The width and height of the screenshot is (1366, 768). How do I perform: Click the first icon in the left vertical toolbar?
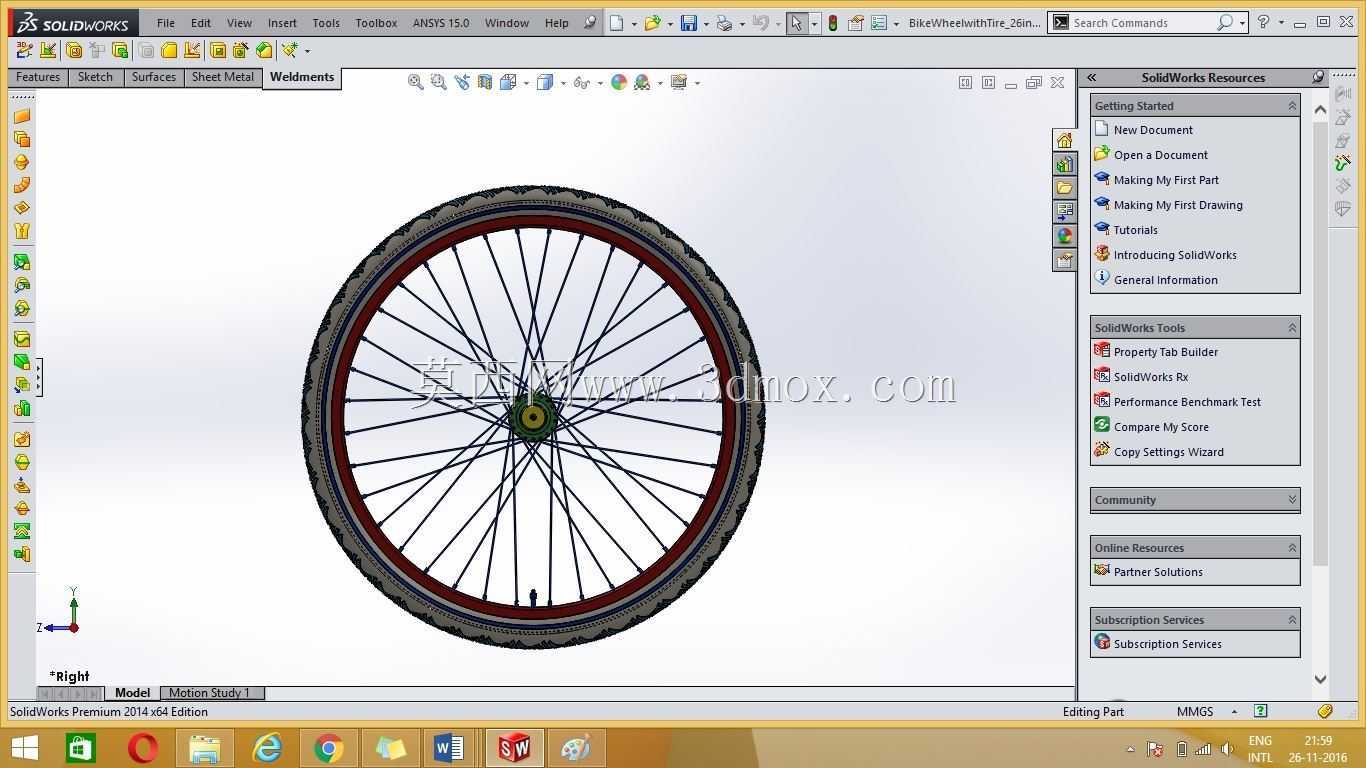pos(22,116)
